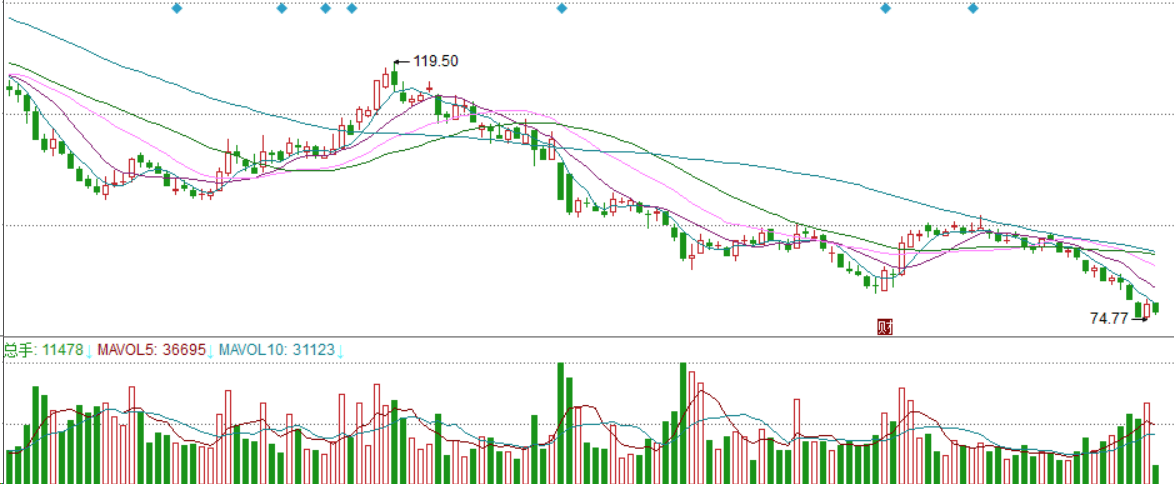
Task: Click the rightmost blue diamond event marker
Action: pyautogui.click(x=973, y=8)
